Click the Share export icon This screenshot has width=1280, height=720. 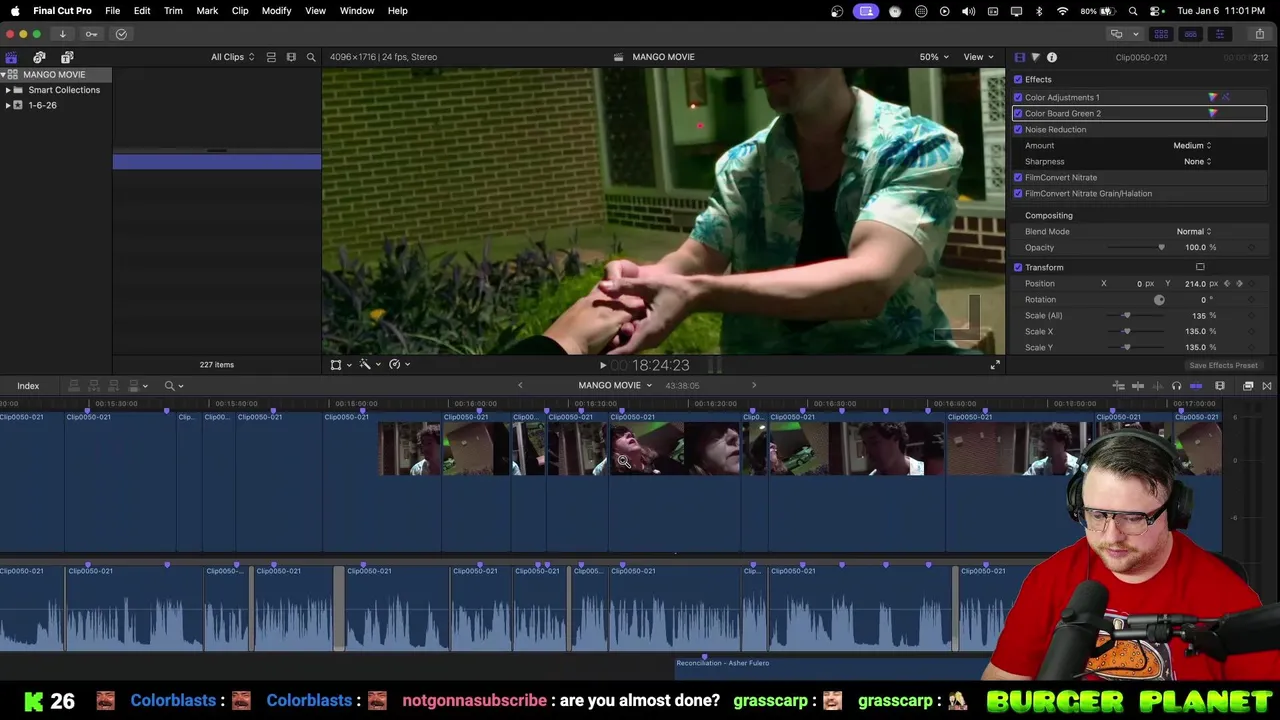click(x=1259, y=34)
